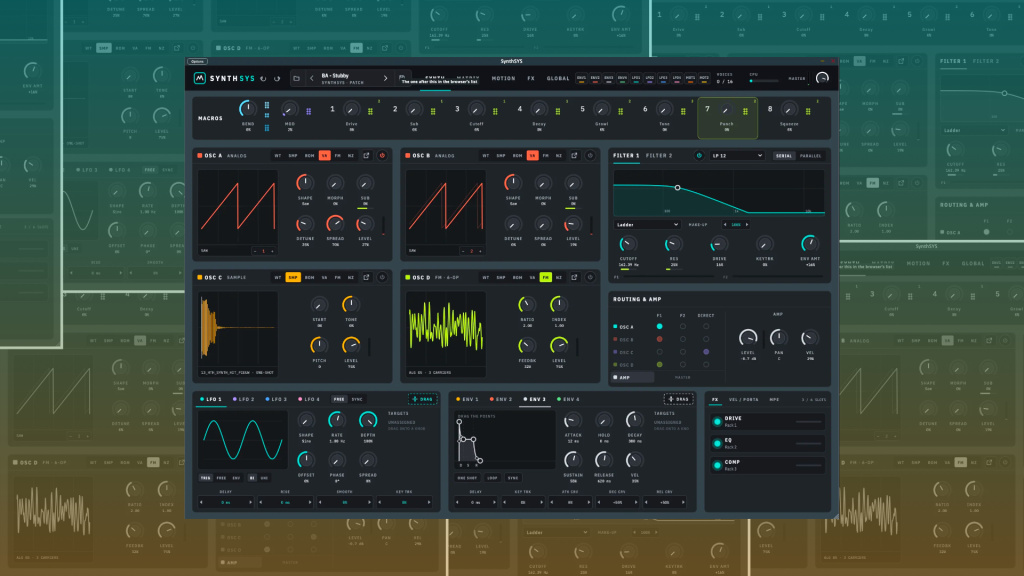Open the LP 12 filter type dropdown
This screenshot has width=1024, height=576.
tap(737, 155)
